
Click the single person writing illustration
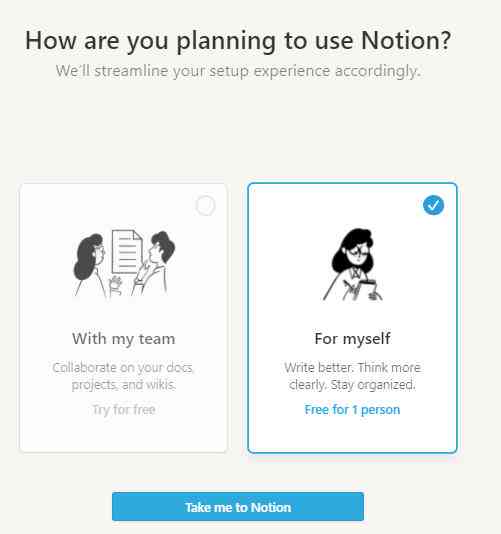(353, 264)
